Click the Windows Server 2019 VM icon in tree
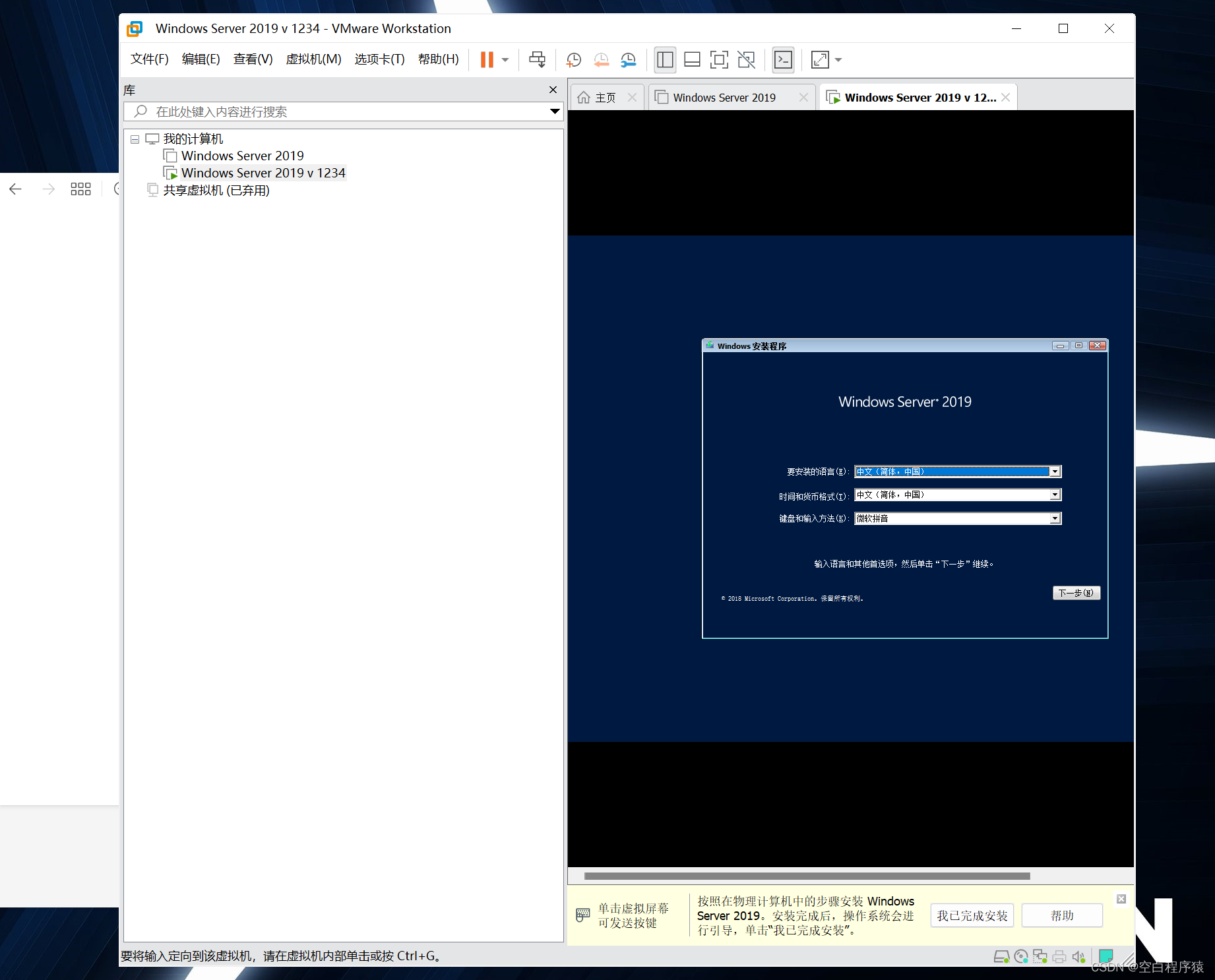1215x980 pixels. [x=170, y=156]
